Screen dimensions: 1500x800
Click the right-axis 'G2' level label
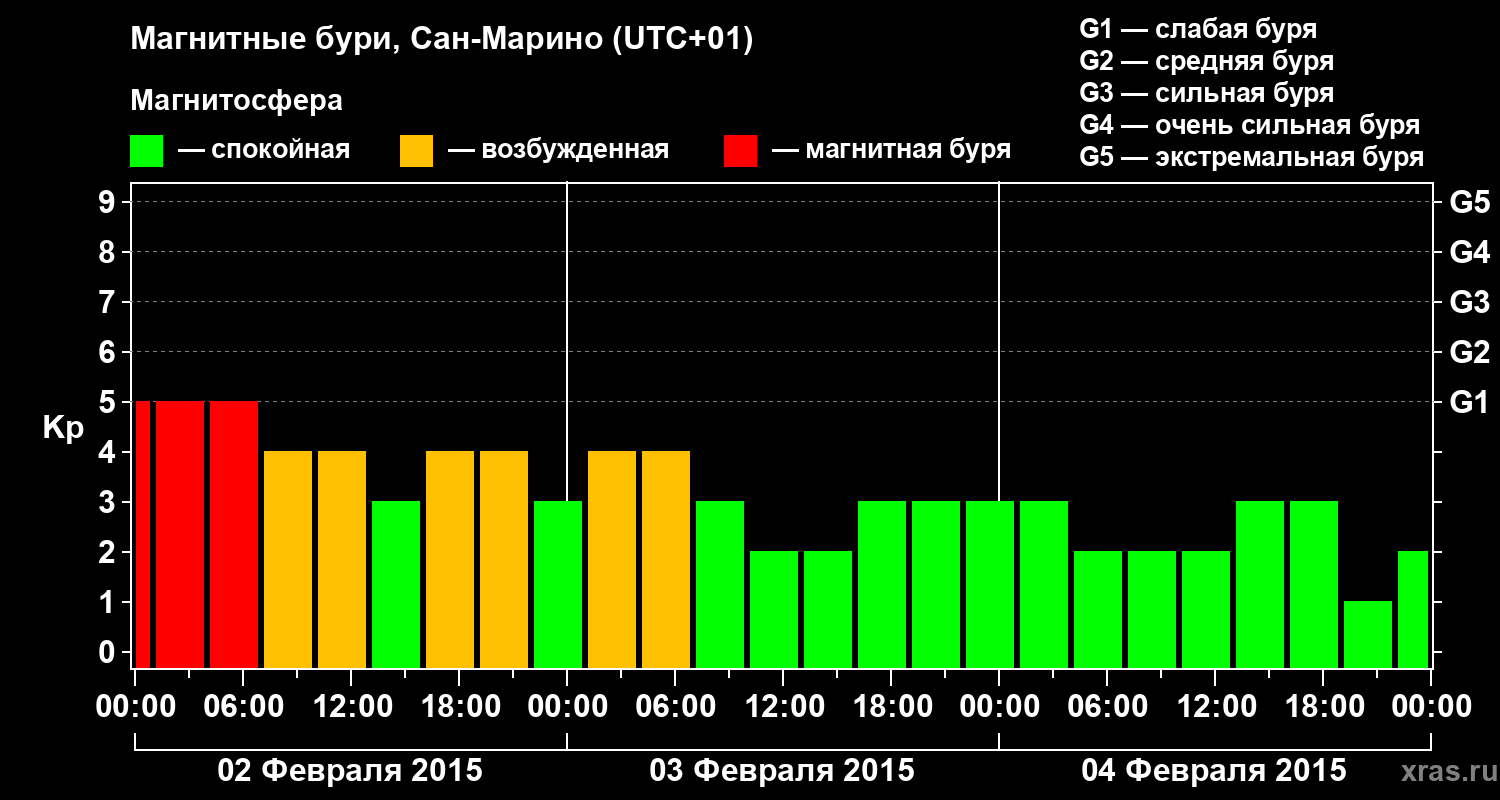(x=1469, y=352)
